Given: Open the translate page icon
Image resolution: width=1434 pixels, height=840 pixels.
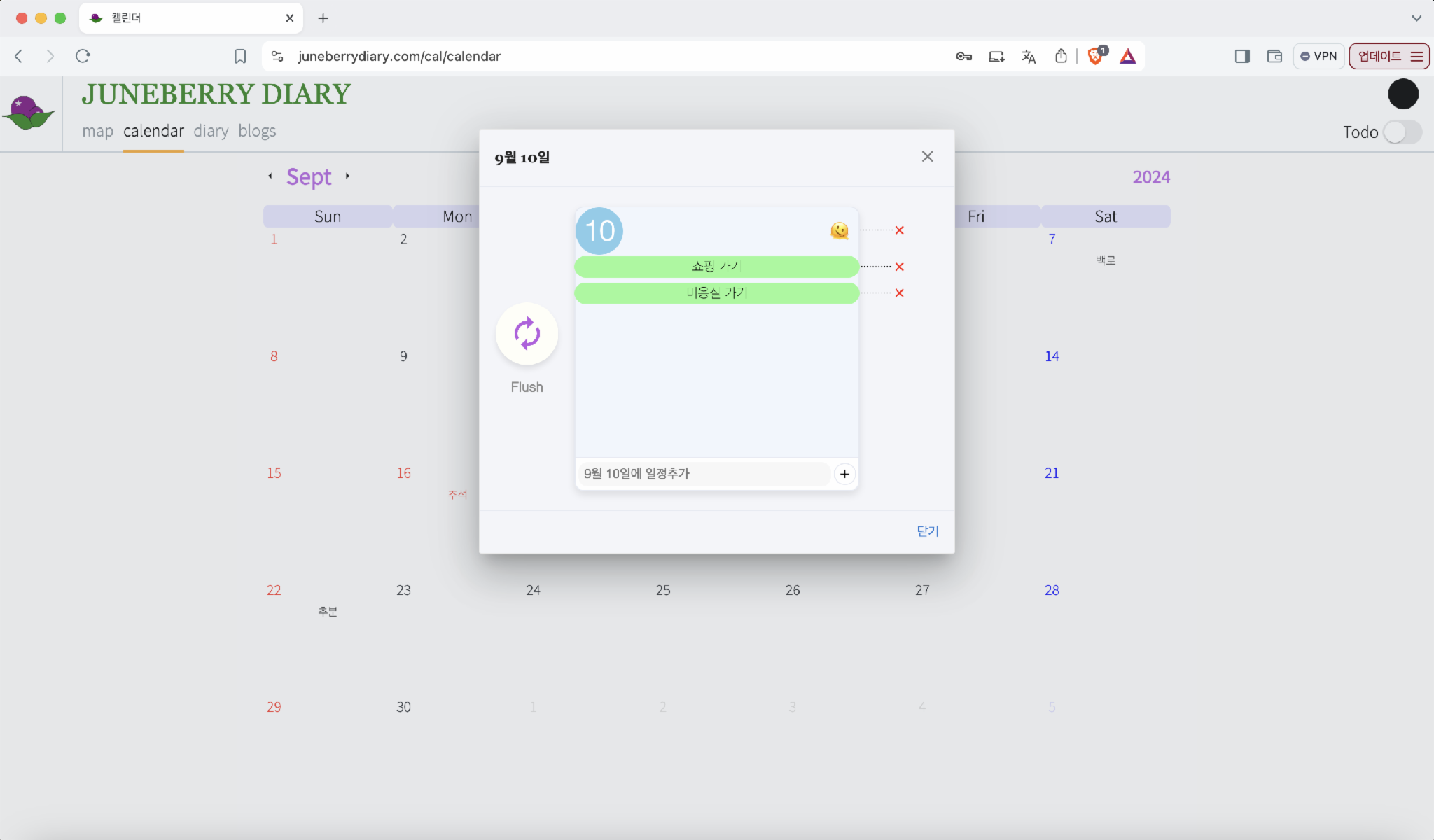Looking at the screenshot, I should coord(1028,56).
